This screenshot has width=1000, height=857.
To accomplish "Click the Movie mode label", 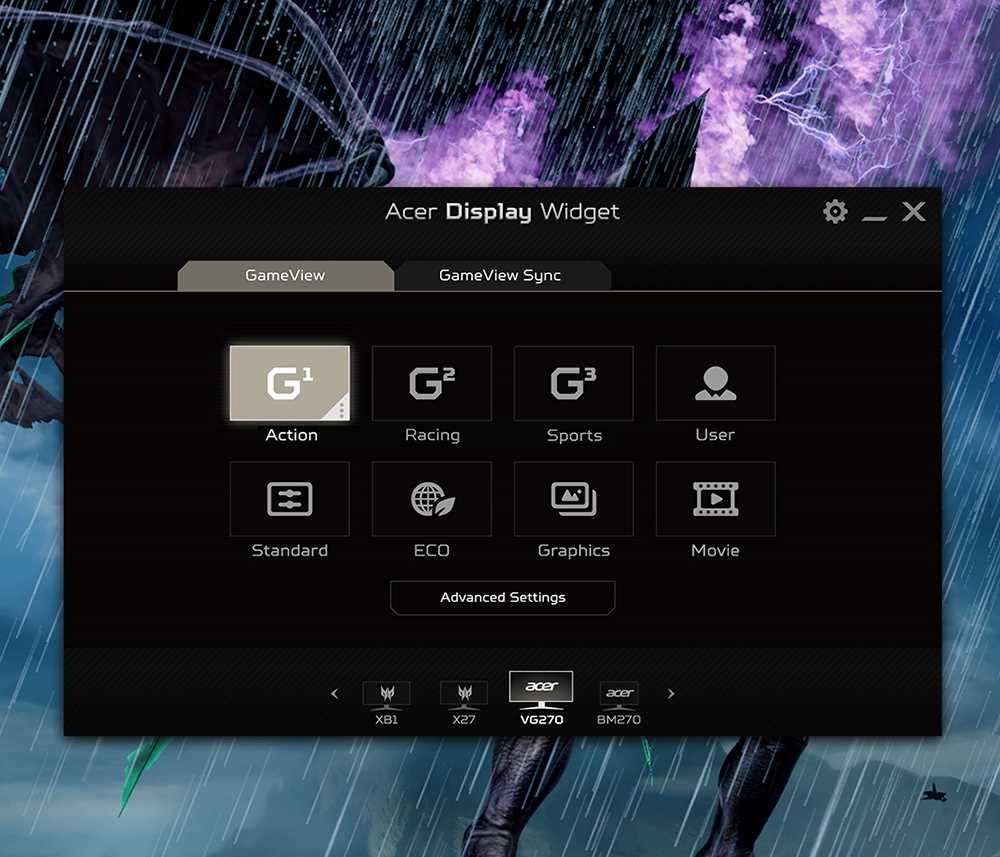I will tap(716, 550).
